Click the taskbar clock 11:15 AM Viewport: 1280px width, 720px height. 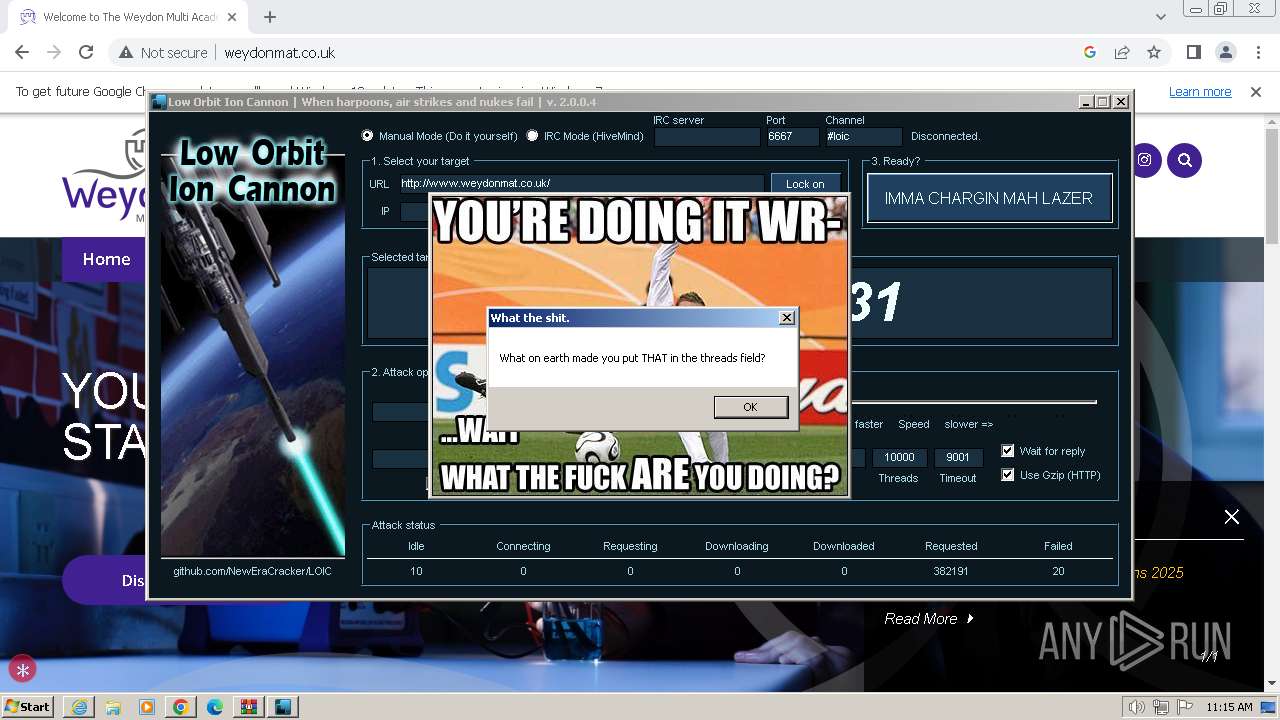coord(1229,707)
